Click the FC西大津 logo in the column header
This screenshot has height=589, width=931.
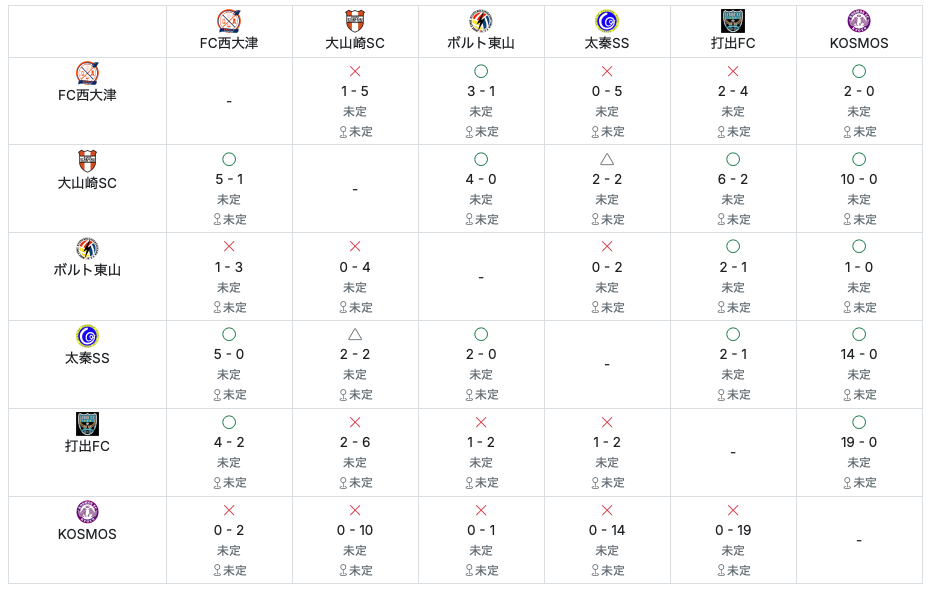(229, 22)
